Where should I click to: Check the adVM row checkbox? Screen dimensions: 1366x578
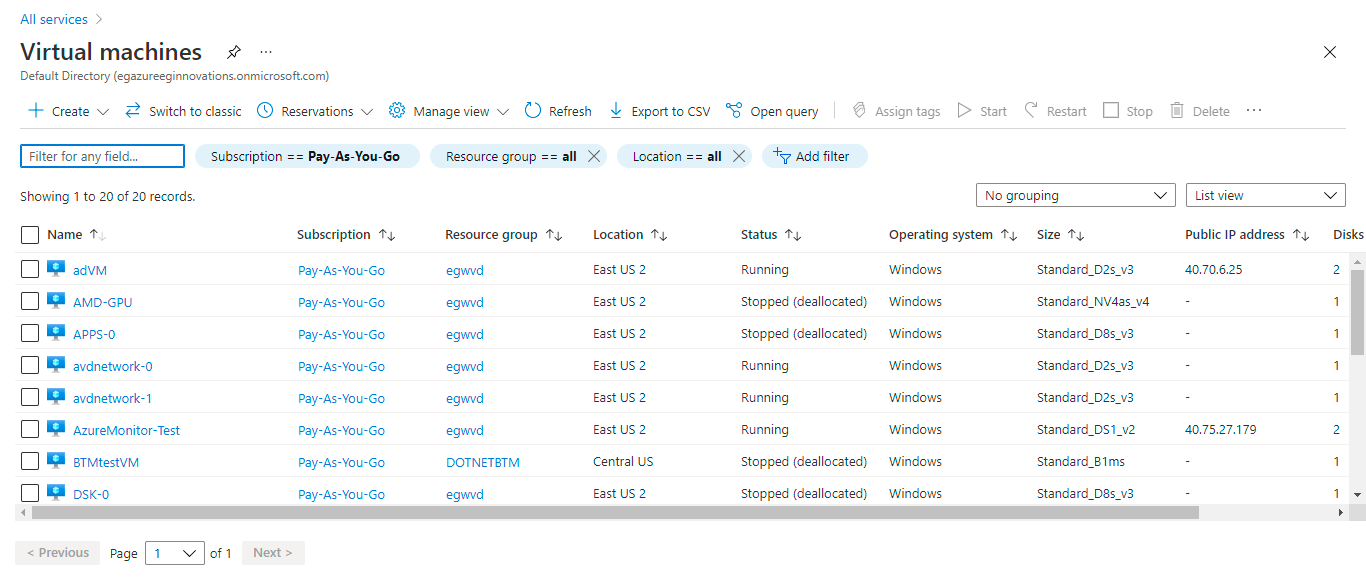(x=30, y=269)
